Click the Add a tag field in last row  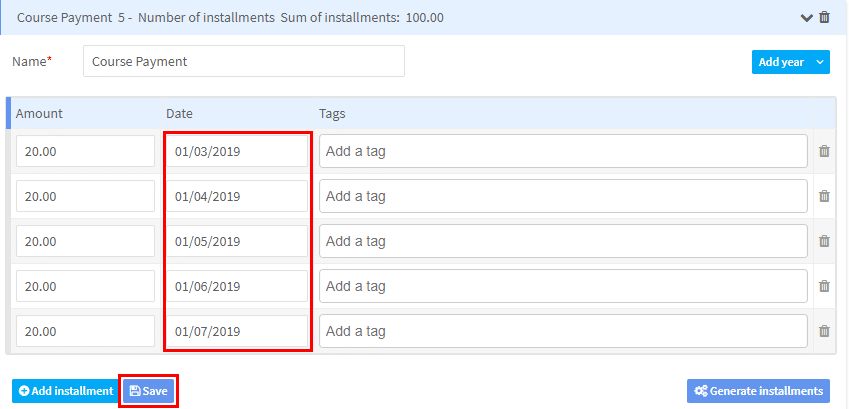pyautogui.click(x=563, y=331)
